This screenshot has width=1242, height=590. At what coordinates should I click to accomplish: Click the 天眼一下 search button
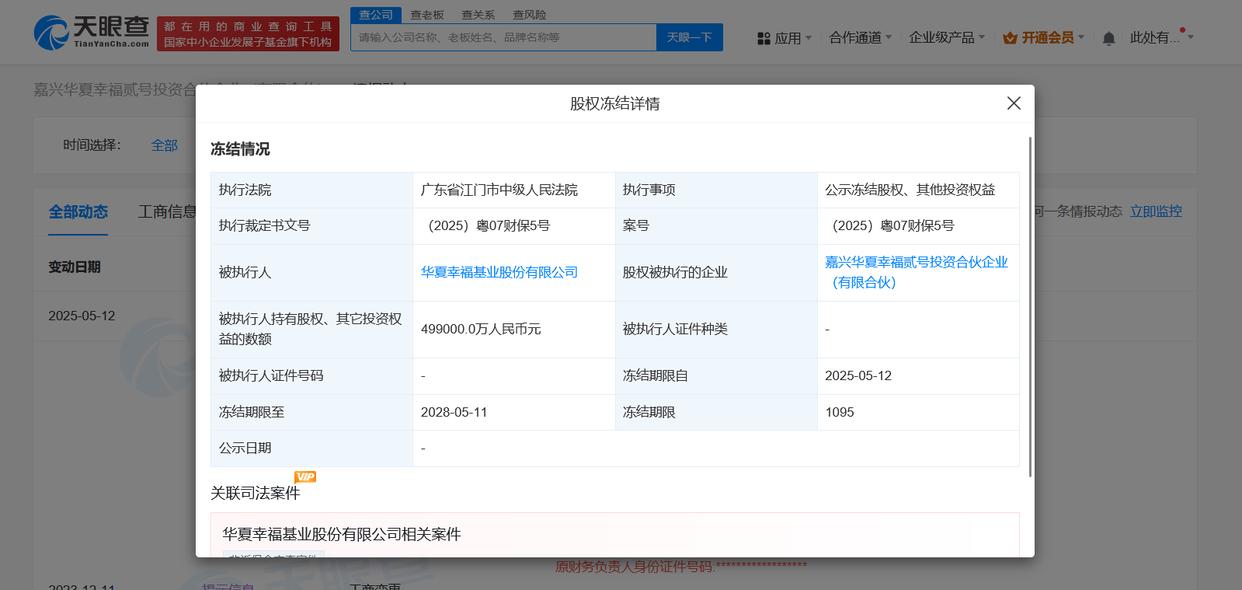689,37
